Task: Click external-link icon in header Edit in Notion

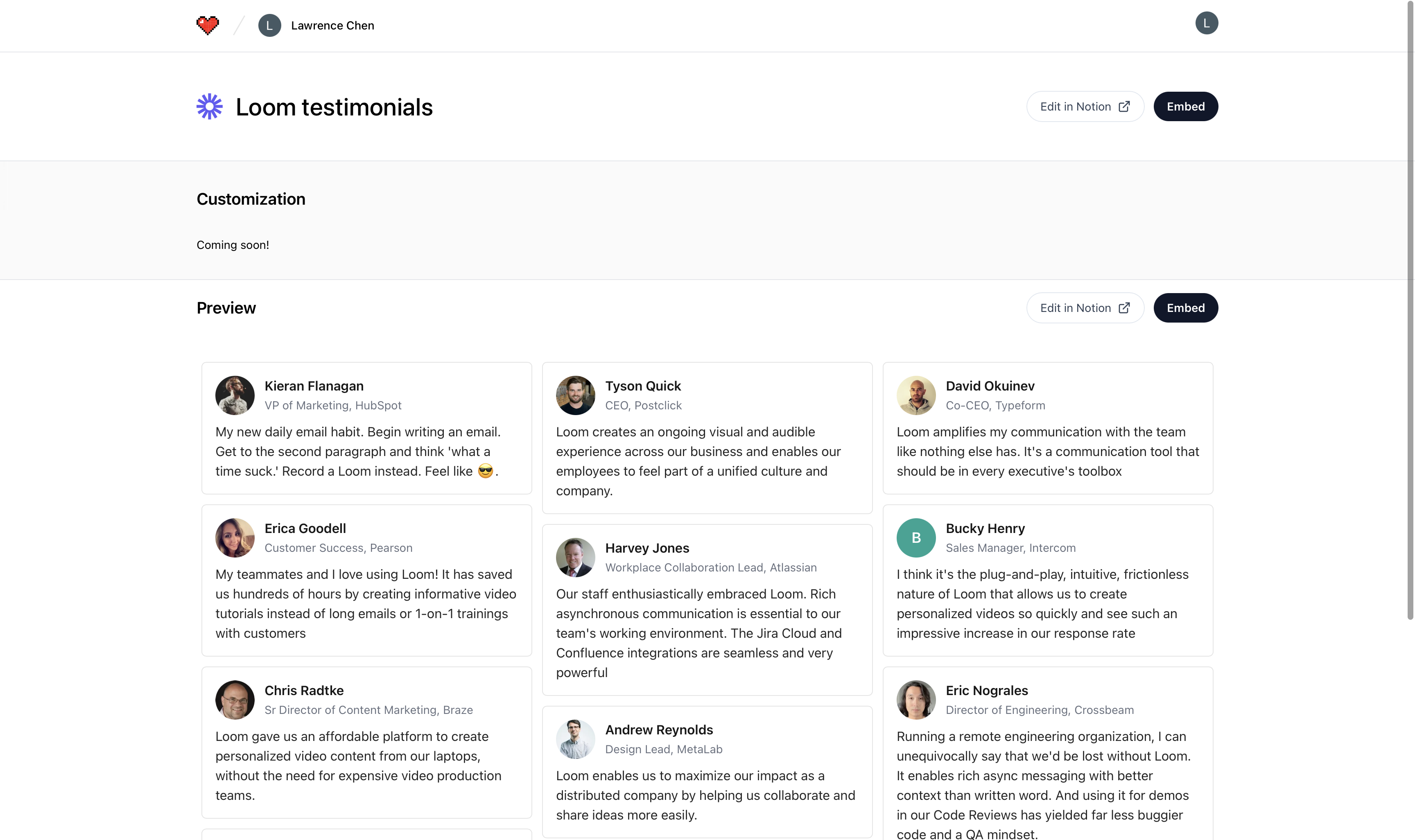Action: coord(1124,106)
